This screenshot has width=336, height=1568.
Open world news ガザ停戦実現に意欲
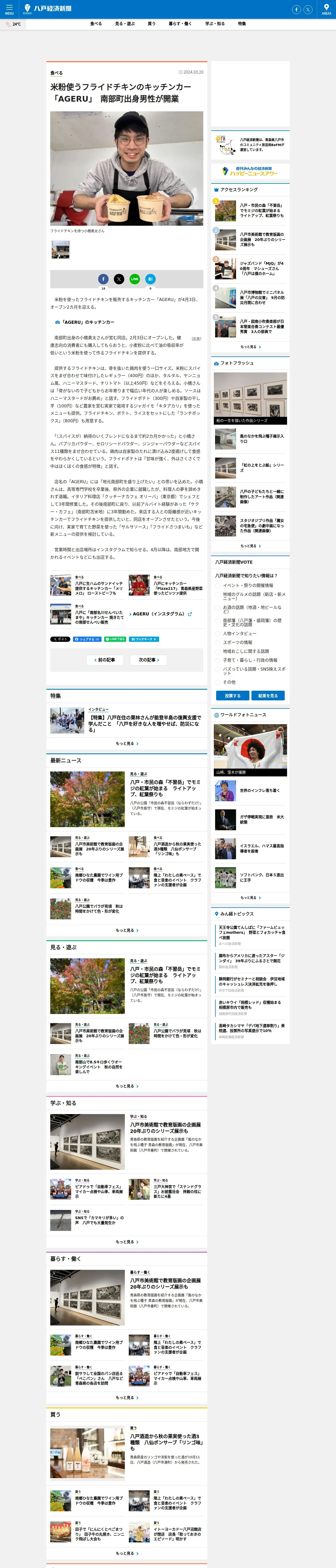[x=251, y=819]
